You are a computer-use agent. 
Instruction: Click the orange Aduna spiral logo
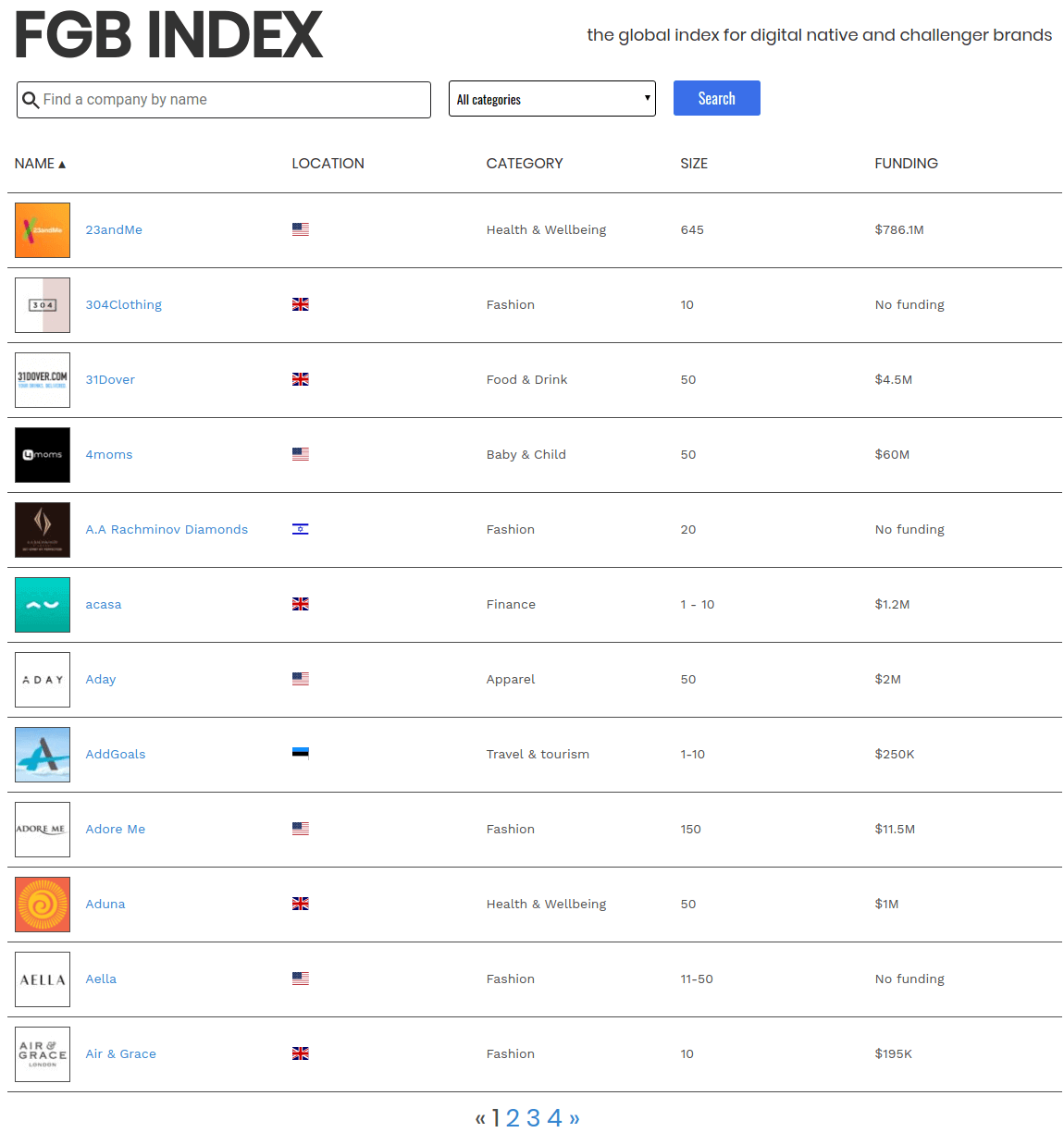point(43,905)
